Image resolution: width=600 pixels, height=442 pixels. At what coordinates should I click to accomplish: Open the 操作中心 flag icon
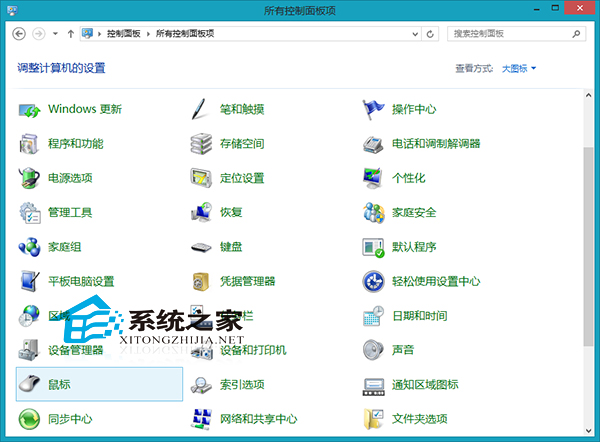pyautogui.click(x=373, y=109)
